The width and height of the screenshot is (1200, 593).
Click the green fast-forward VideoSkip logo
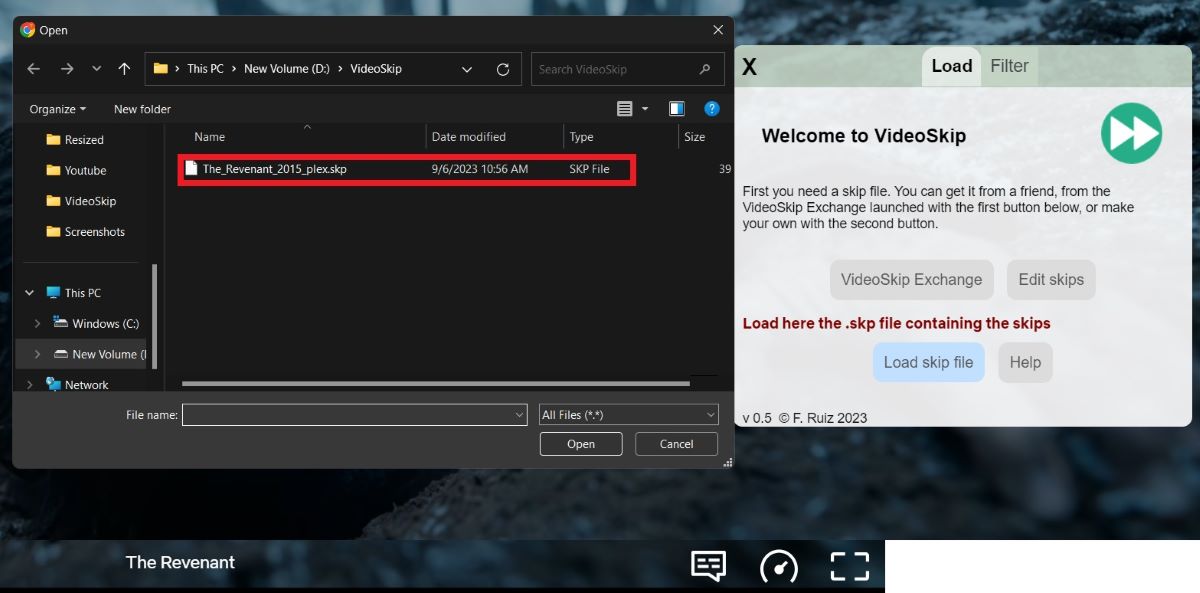1131,133
